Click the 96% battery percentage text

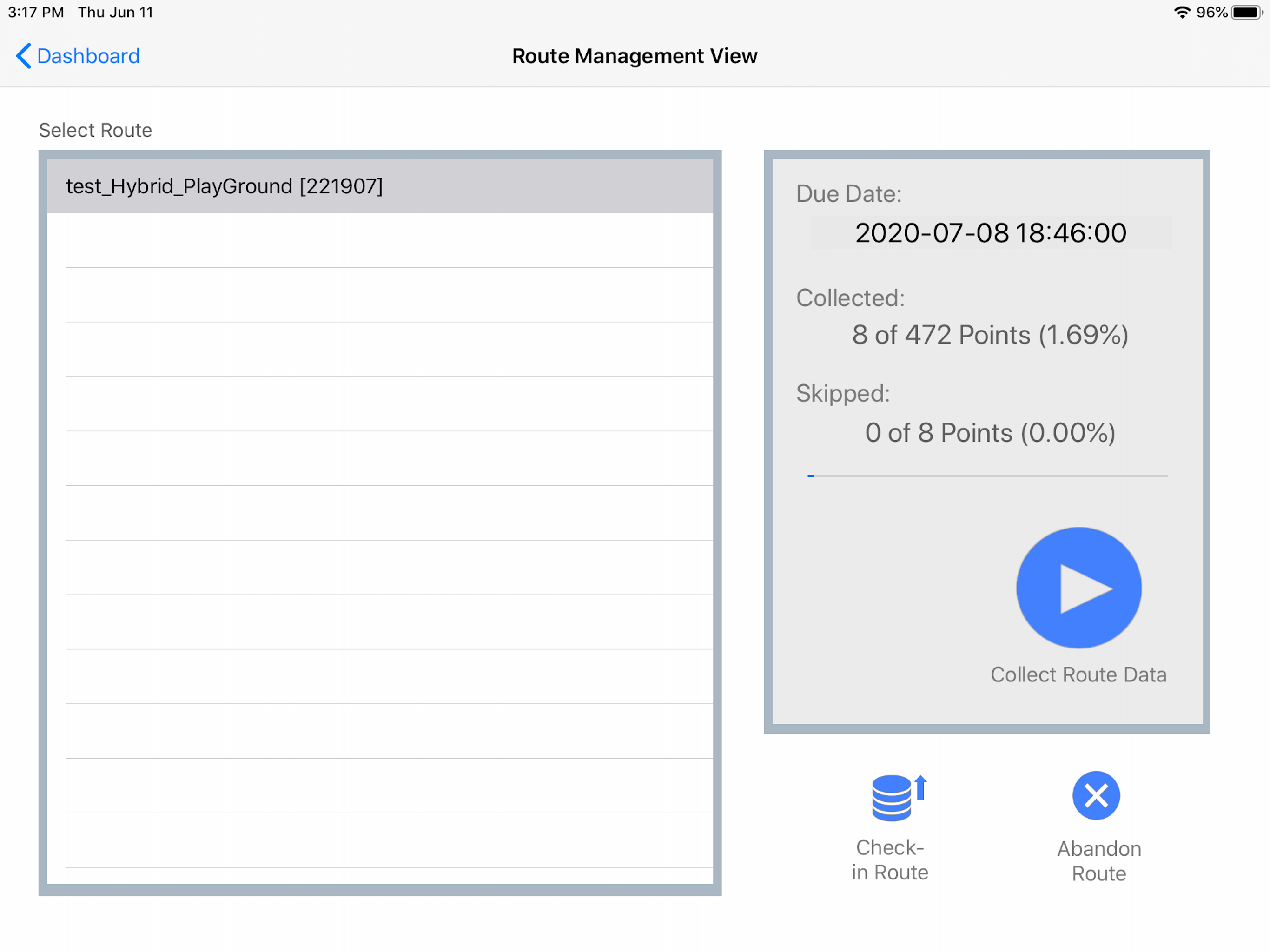pos(1211,12)
